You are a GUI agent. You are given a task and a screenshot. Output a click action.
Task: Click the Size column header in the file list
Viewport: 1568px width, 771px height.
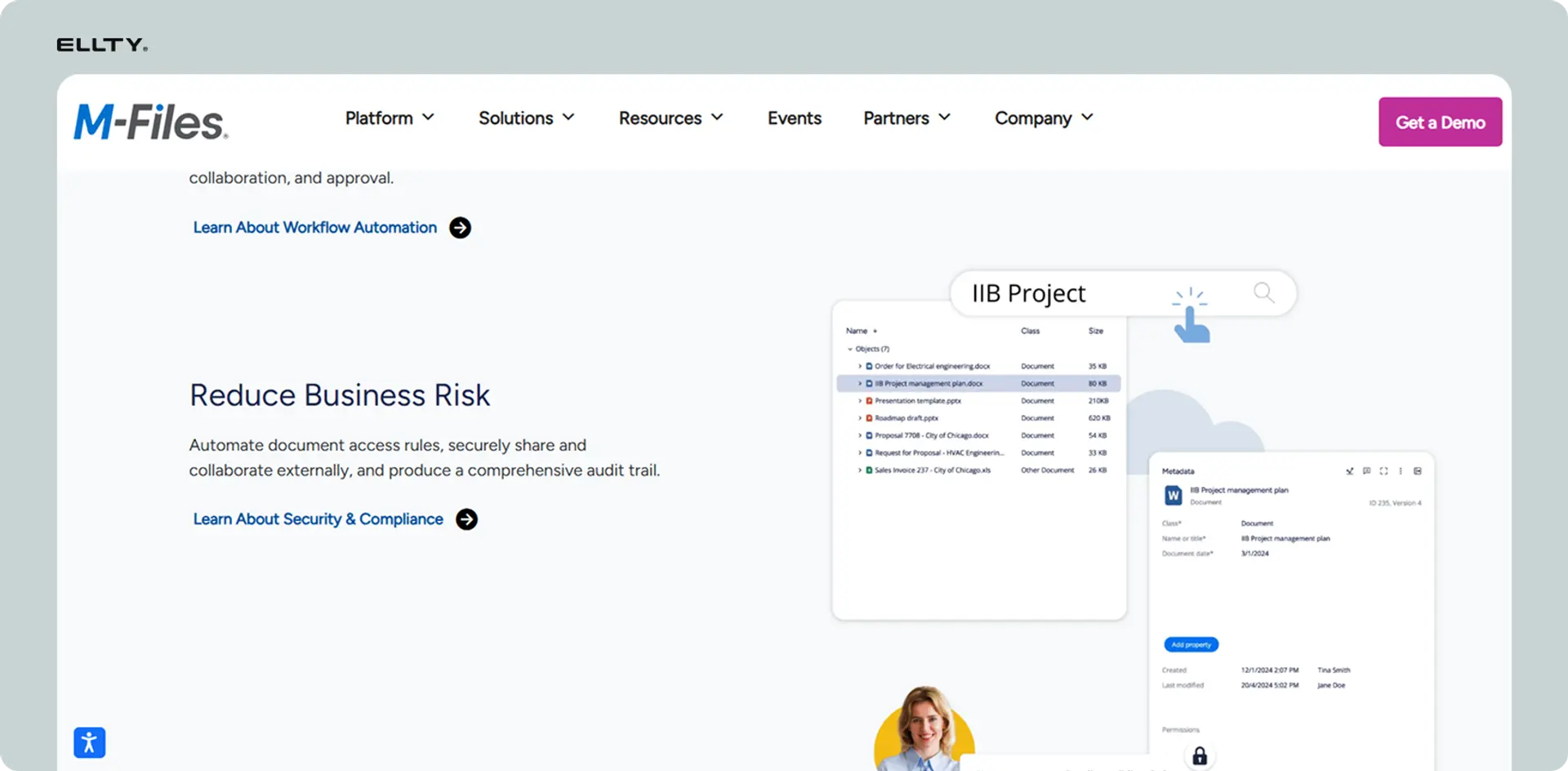point(1096,331)
